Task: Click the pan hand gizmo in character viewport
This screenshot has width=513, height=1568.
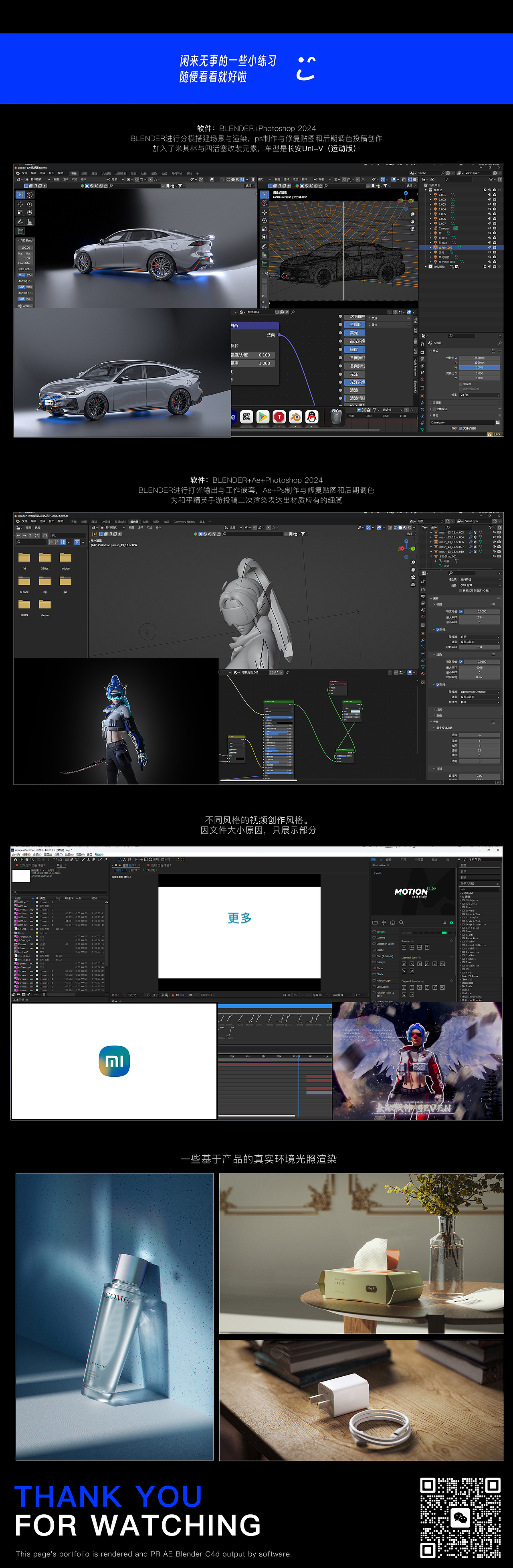Action: coord(413,570)
